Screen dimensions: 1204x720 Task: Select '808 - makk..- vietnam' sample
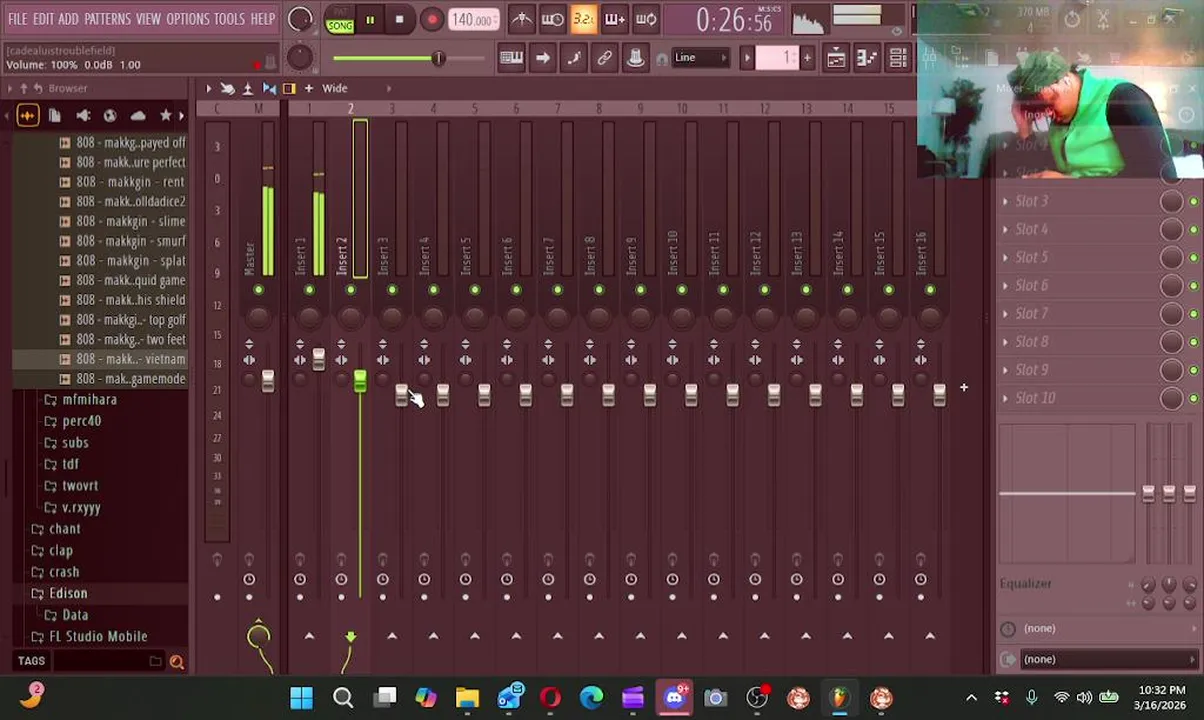point(122,359)
